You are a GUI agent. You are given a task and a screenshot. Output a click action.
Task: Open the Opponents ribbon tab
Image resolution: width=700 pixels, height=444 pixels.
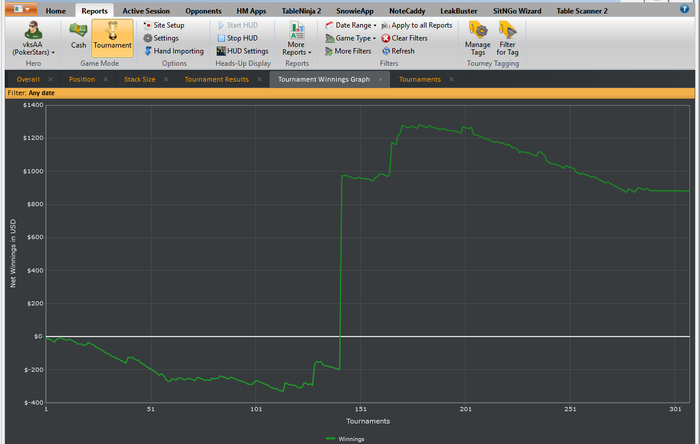pyautogui.click(x=203, y=11)
